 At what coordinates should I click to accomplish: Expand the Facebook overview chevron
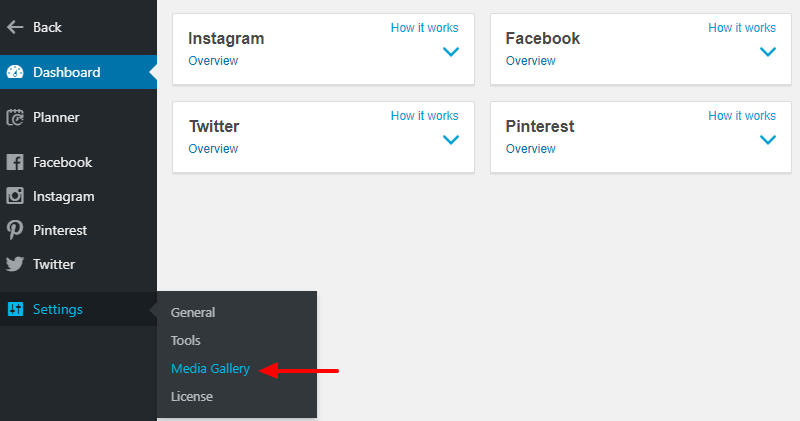click(x=768, y=52)
